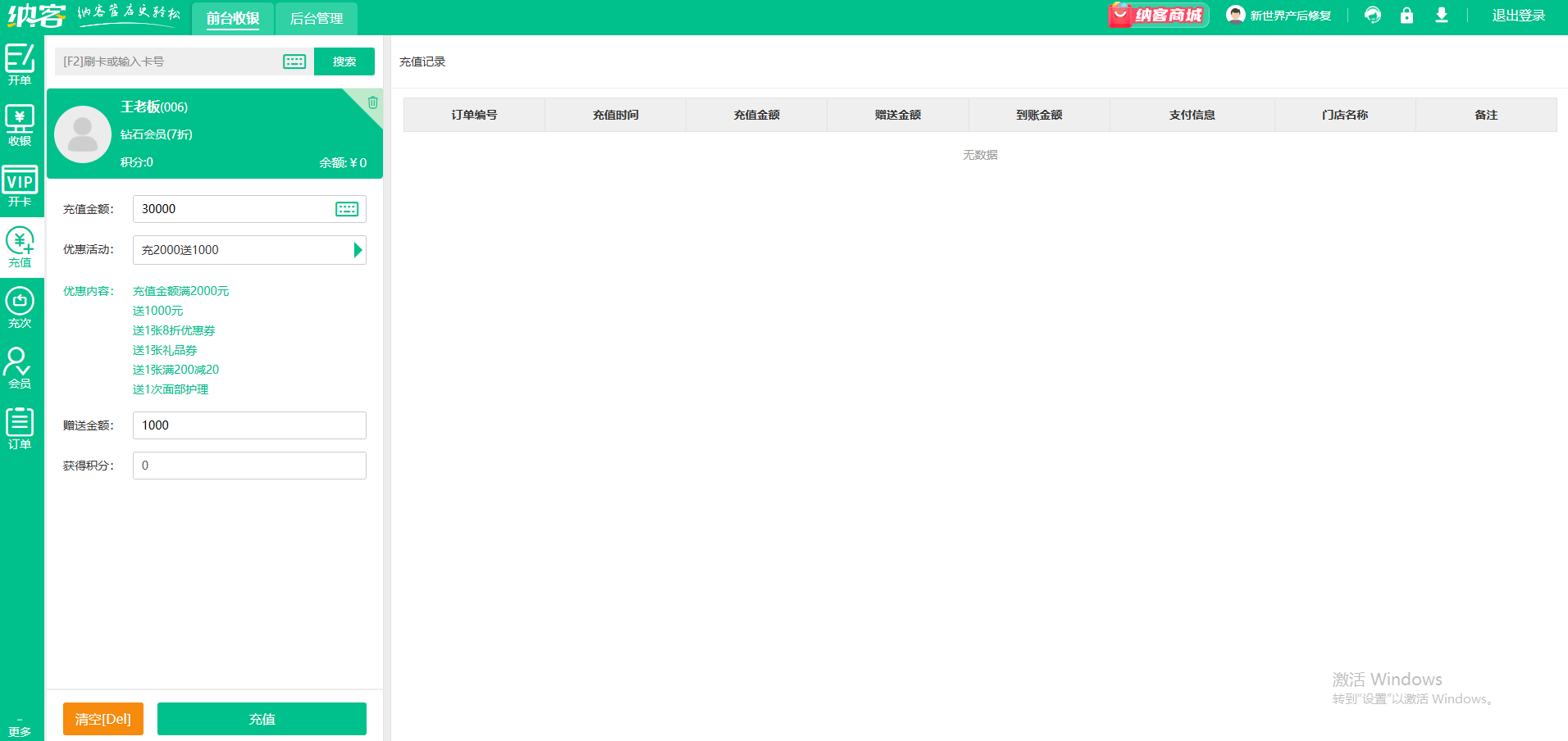The width and height of the screenshot is (1568, 741).
Task: Open the VIP 开卡 card icon
Action: click(x=20, y=186)
